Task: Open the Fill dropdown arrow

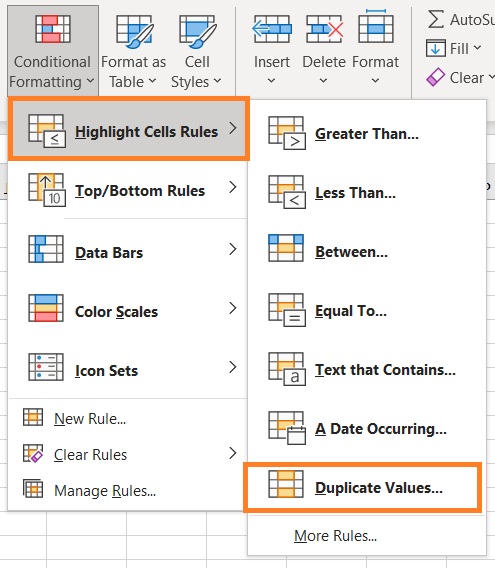Action: point(477,48)
